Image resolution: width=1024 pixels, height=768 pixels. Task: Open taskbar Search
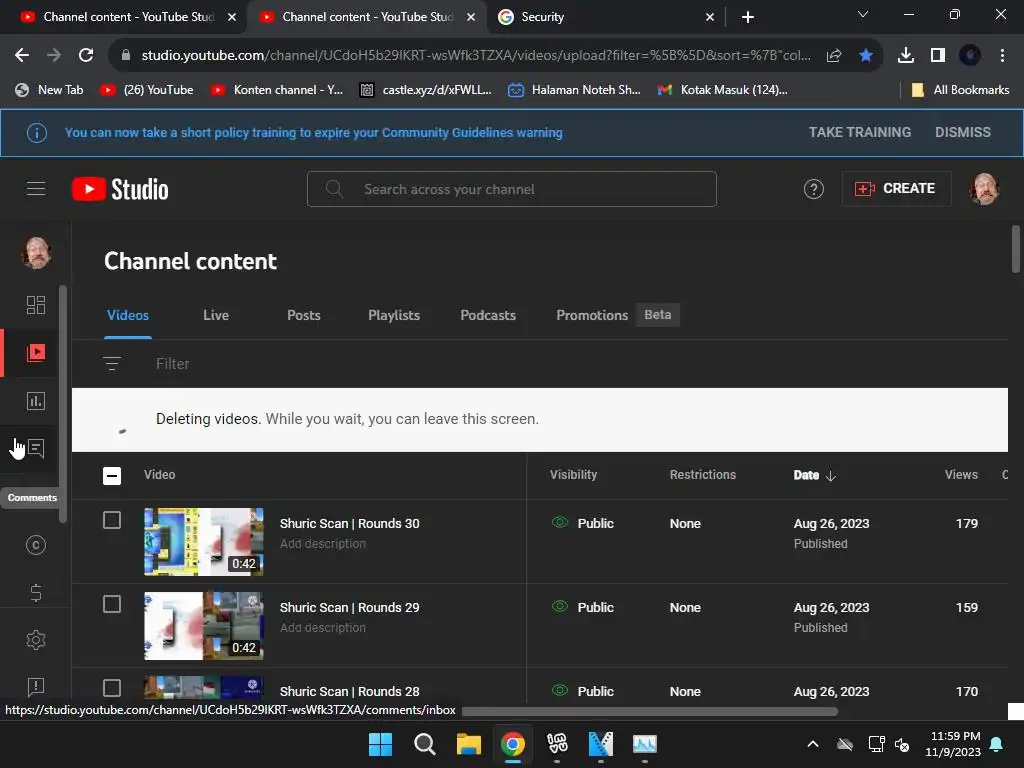[x=424, y=744]
